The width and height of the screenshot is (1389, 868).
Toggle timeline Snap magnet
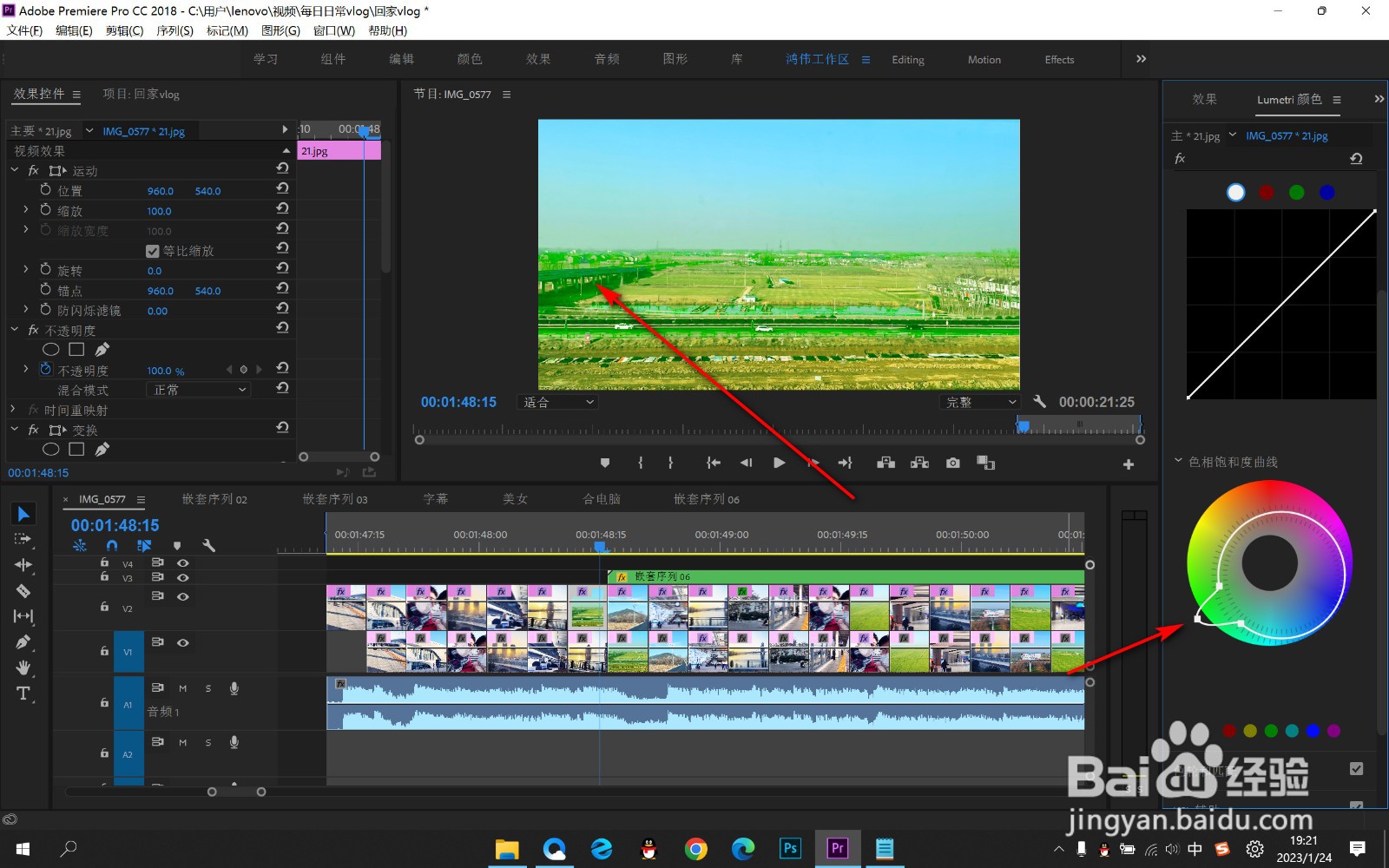(112, 546)
